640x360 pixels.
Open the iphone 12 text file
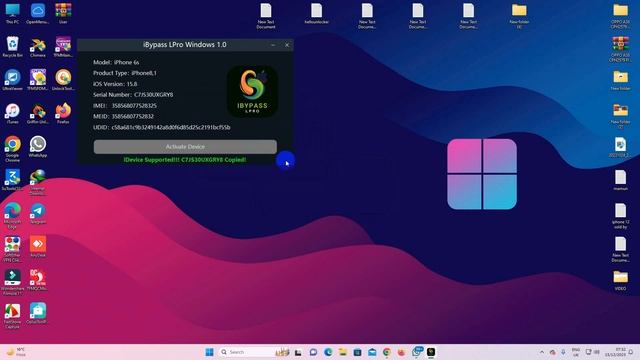620,216
